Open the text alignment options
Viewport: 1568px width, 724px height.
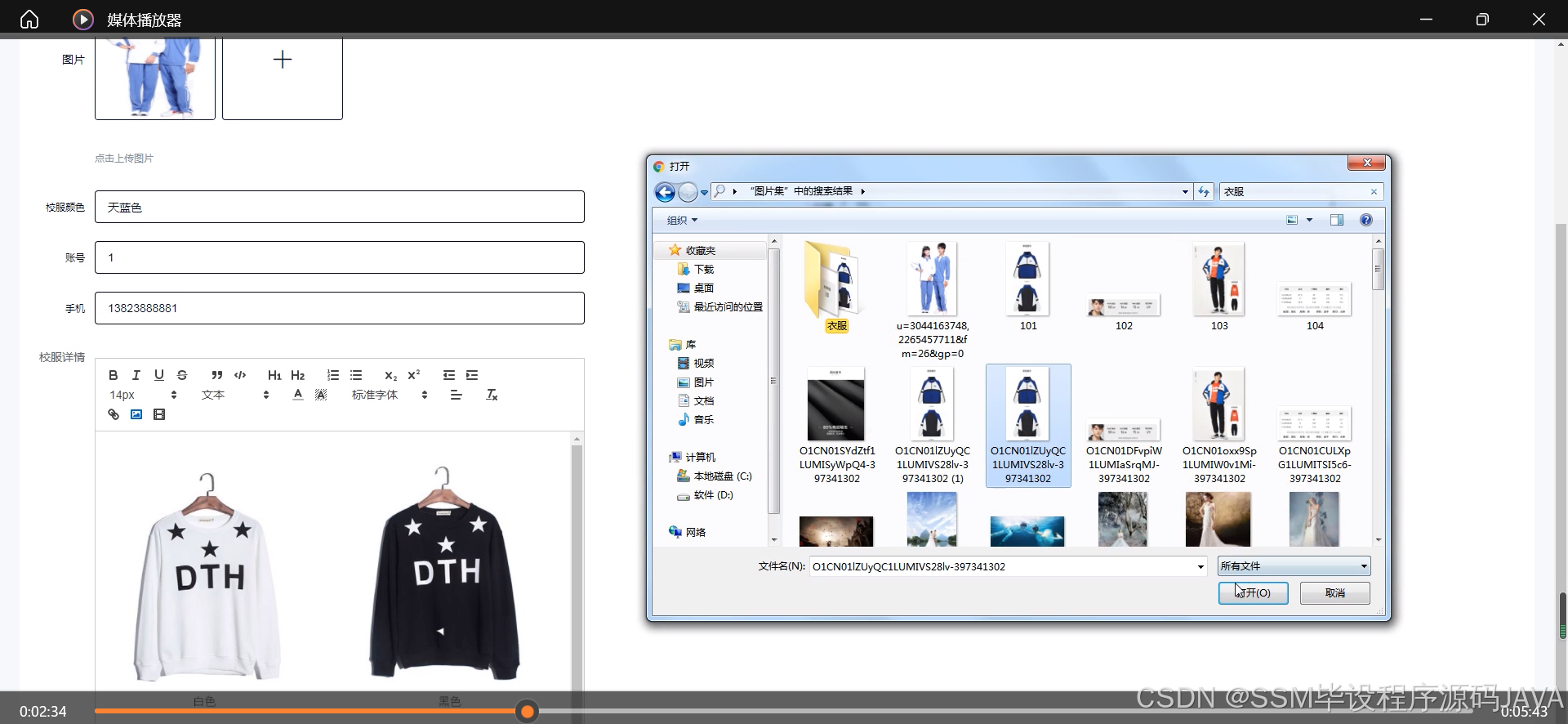(457, 395)
